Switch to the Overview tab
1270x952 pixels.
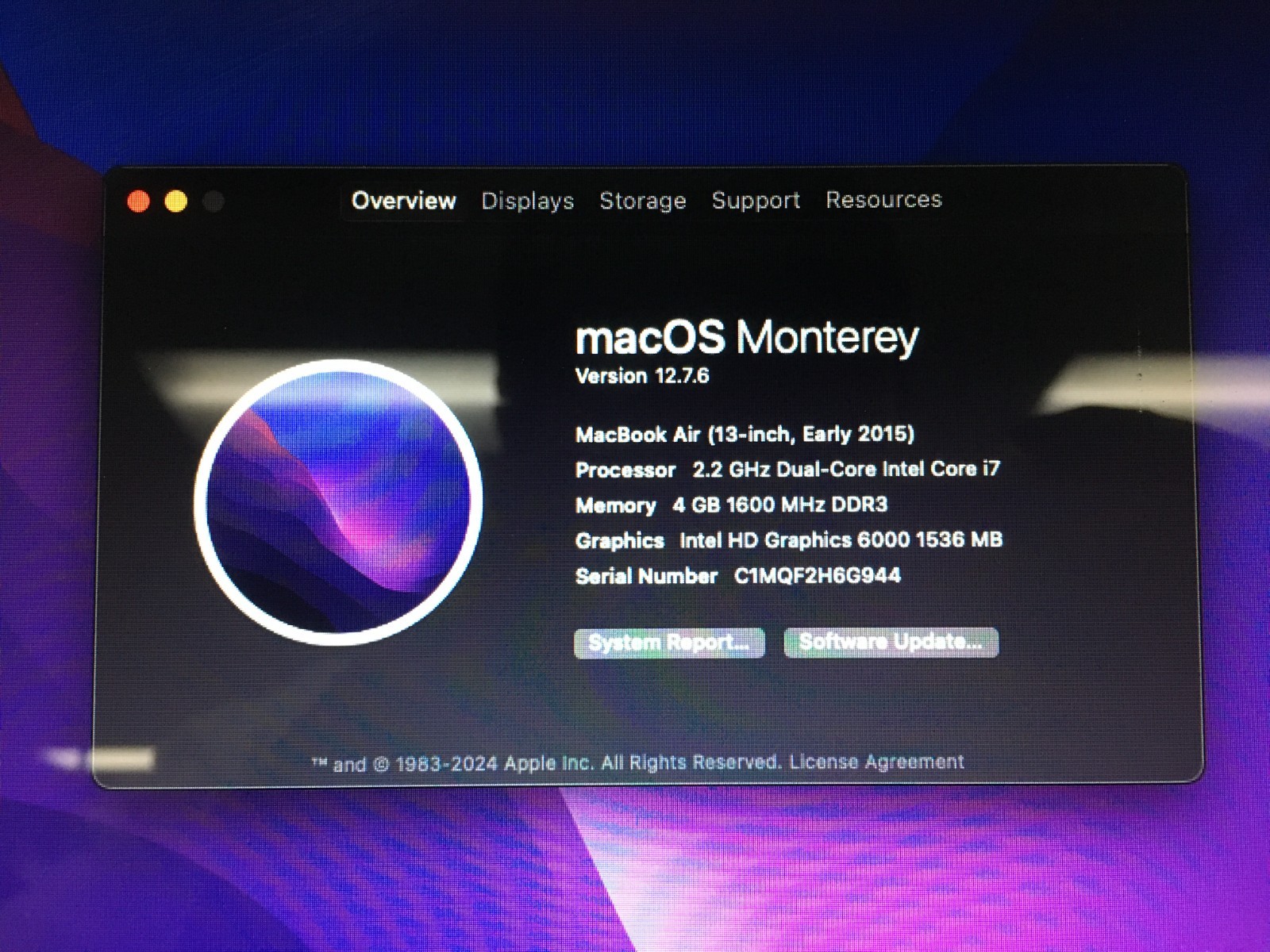click(x=403, y=201)
